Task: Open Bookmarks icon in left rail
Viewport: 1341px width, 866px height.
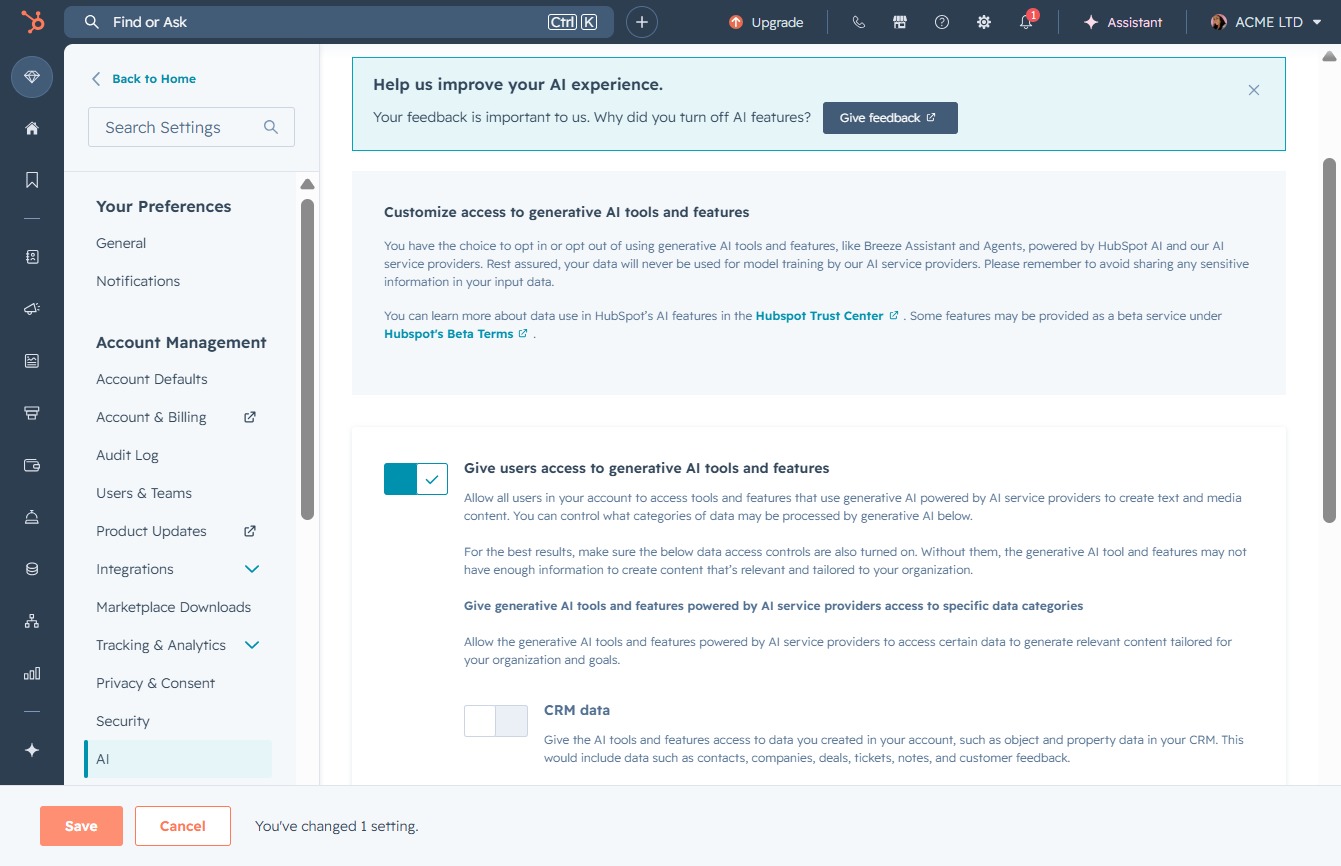Action: point(32,180)
